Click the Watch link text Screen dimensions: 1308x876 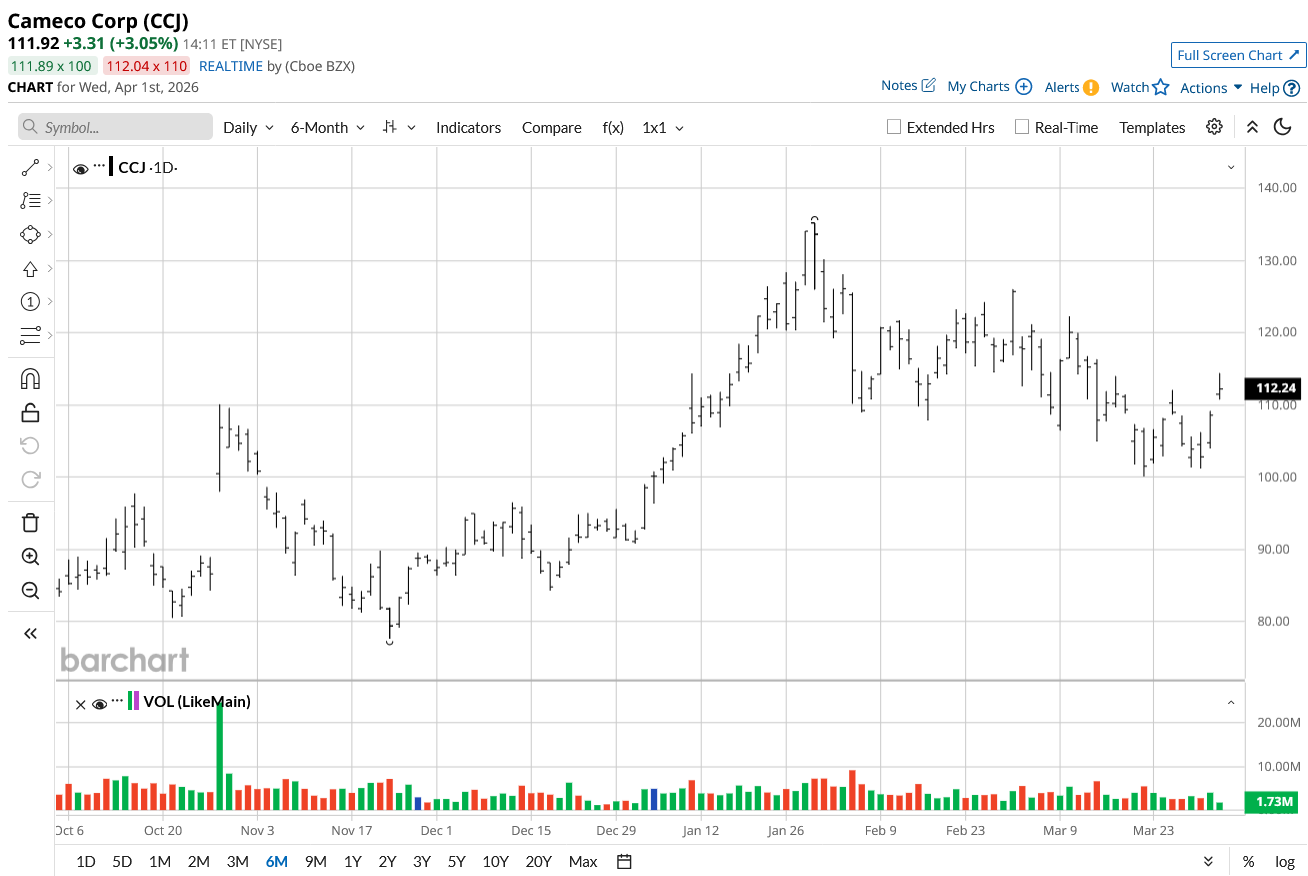coord(1130,87)
